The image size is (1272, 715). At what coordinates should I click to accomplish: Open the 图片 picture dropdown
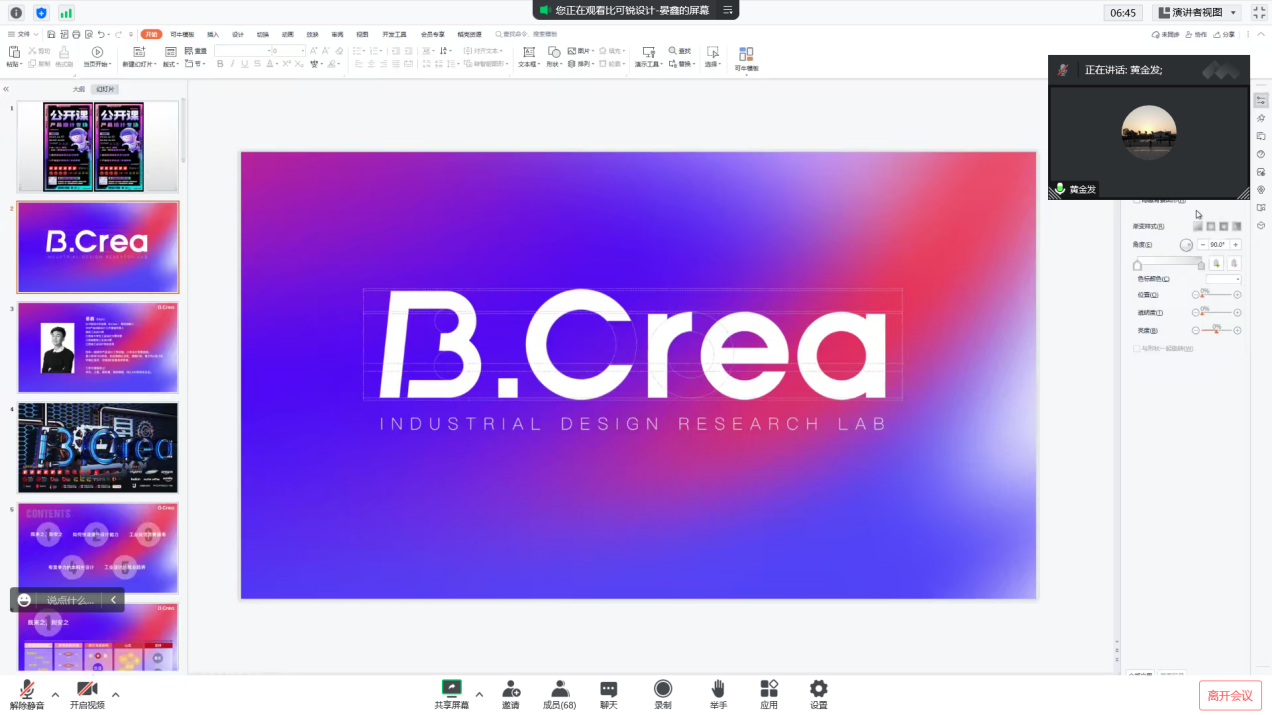[x=581, y=51]
